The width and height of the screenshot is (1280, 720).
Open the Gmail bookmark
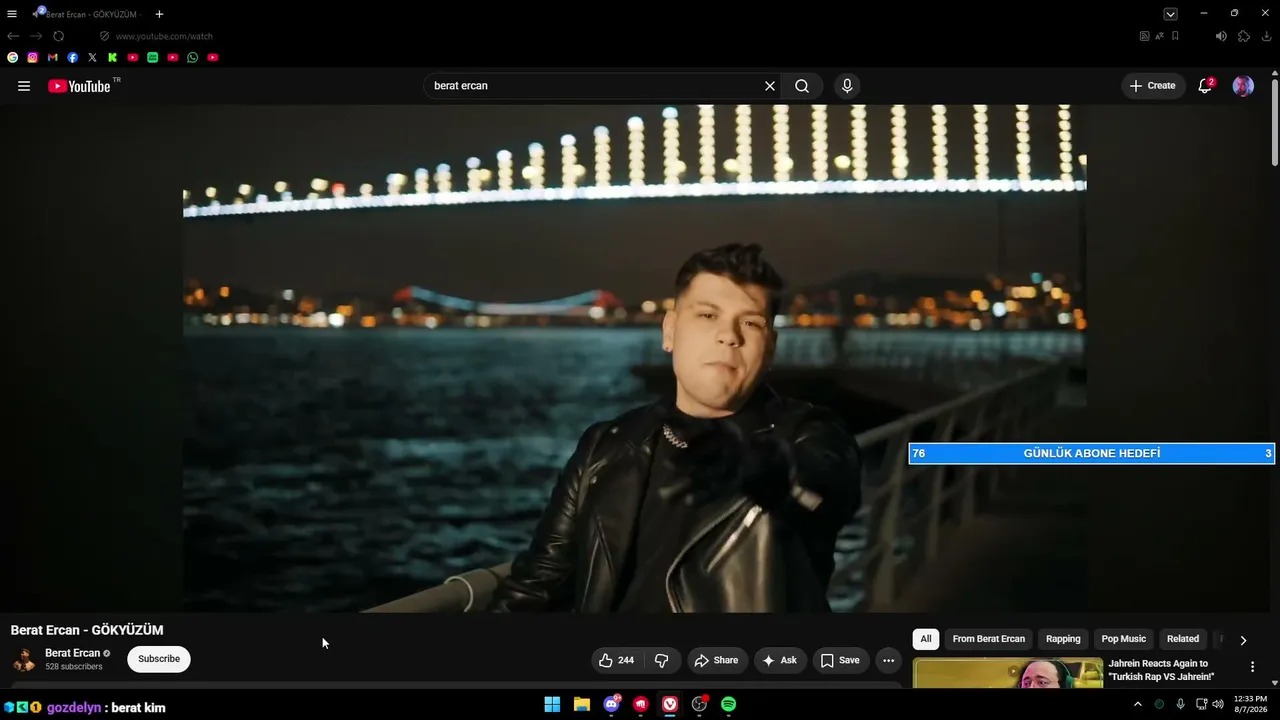[x=52, y=58]
